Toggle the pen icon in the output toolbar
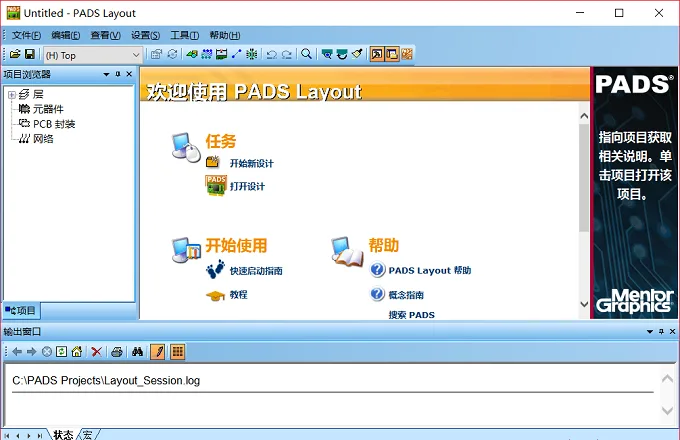This screenshot has width=680, height=440. 158,352
